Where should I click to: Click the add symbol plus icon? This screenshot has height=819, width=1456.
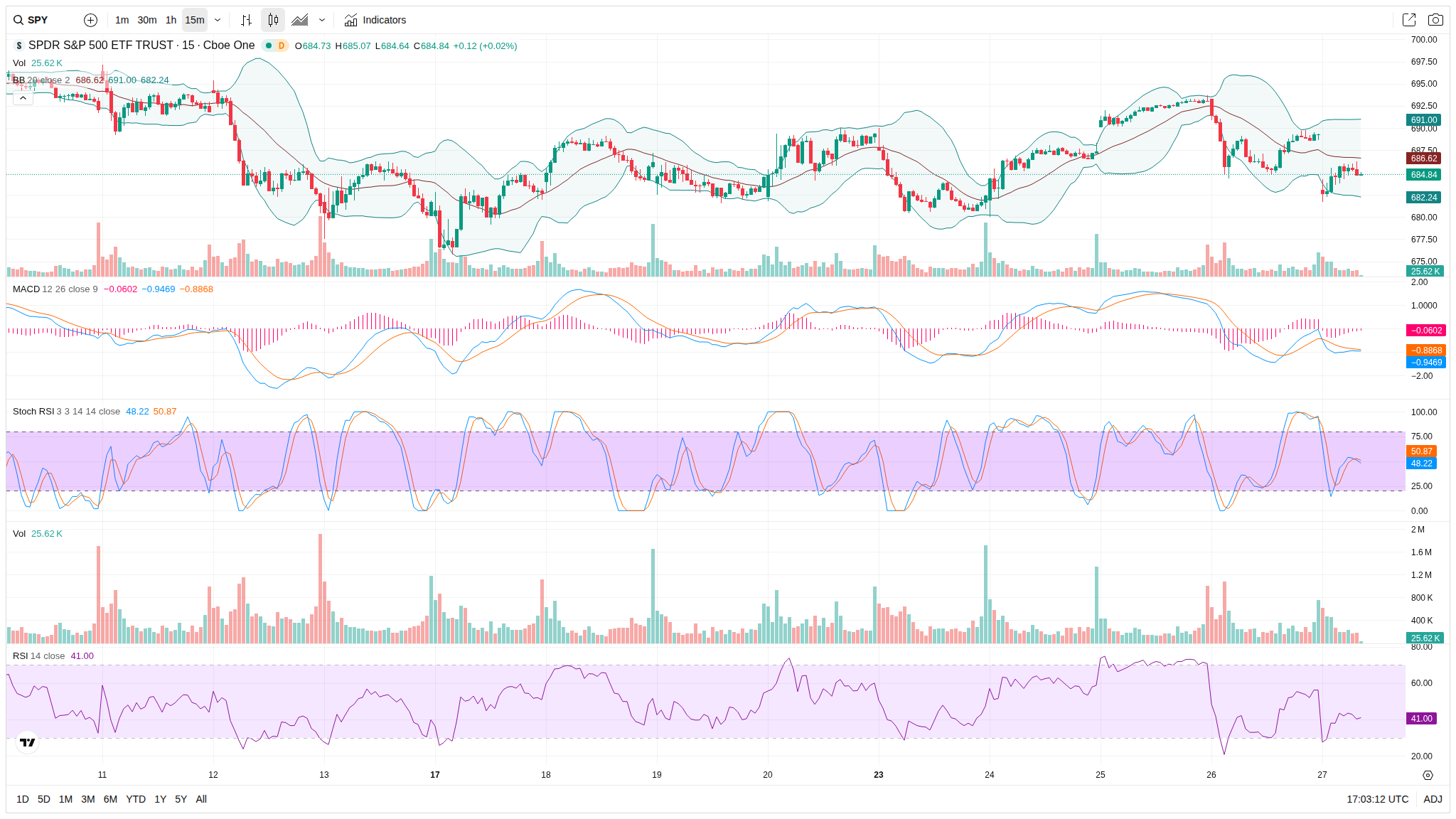click(90, 20)
